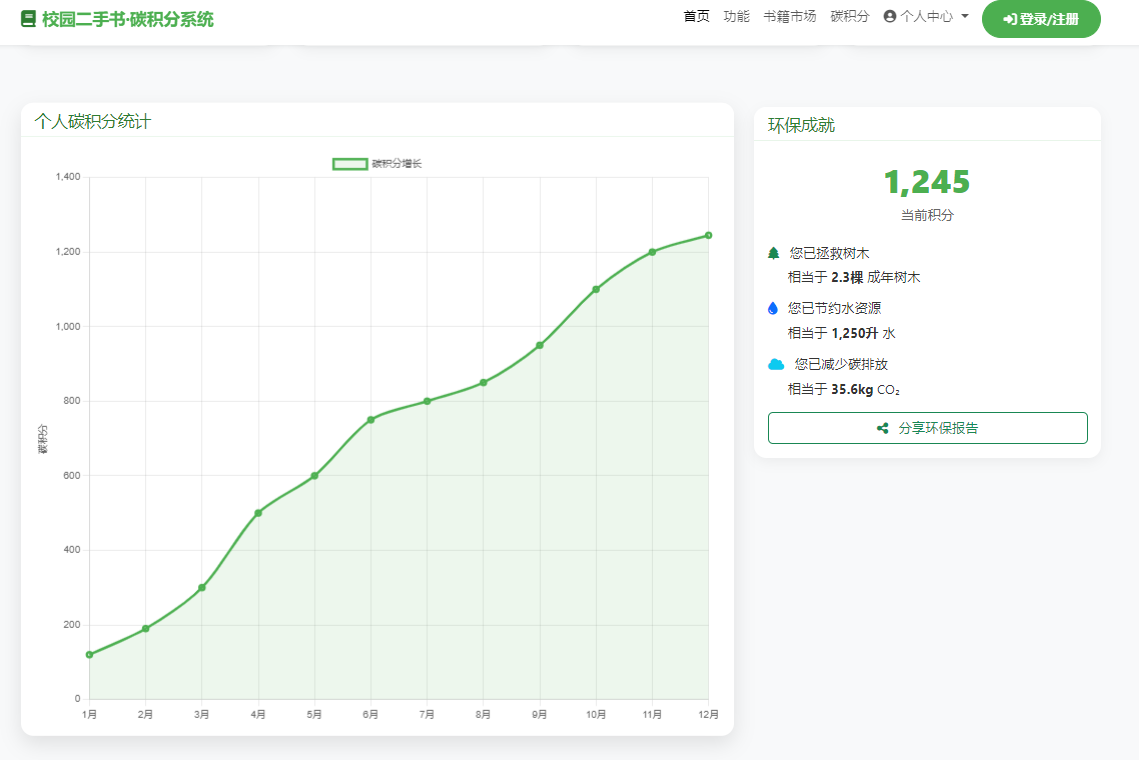Open the 碳积分 nav menu item
This screenshot has height=760, width=1139.
point(850,16)
